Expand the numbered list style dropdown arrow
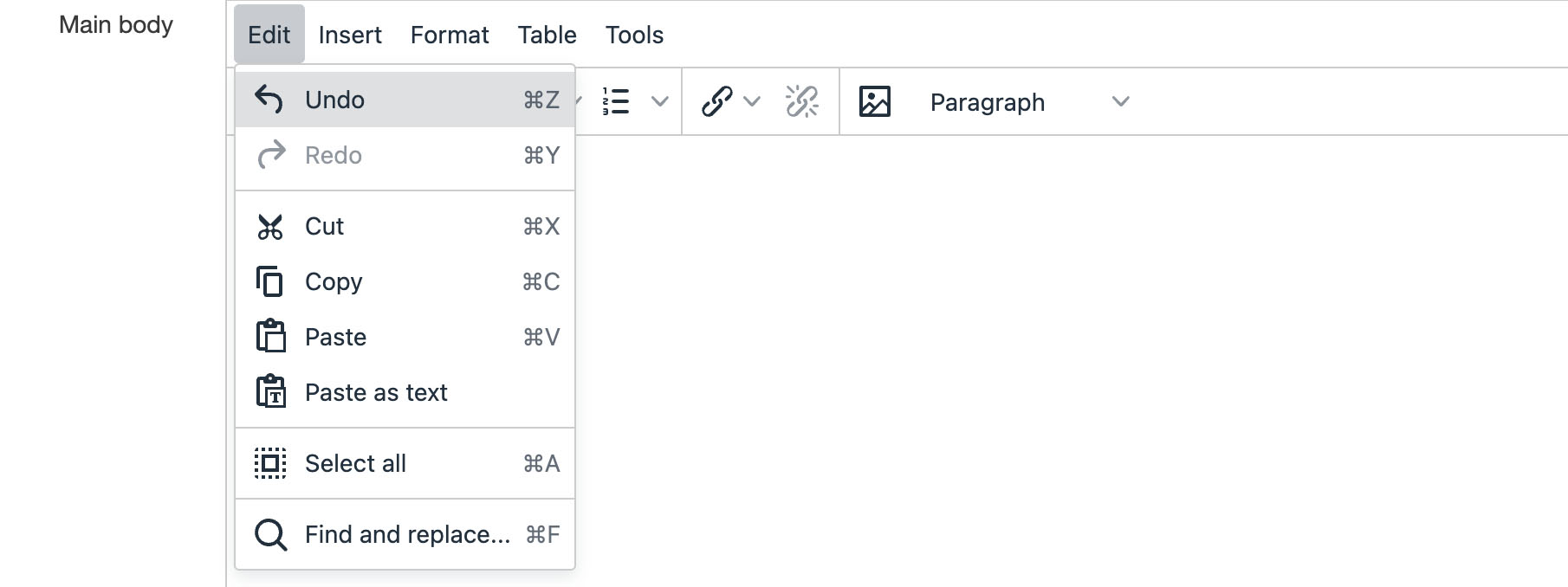The image size is (1568, 587). (x=659, y=101)
